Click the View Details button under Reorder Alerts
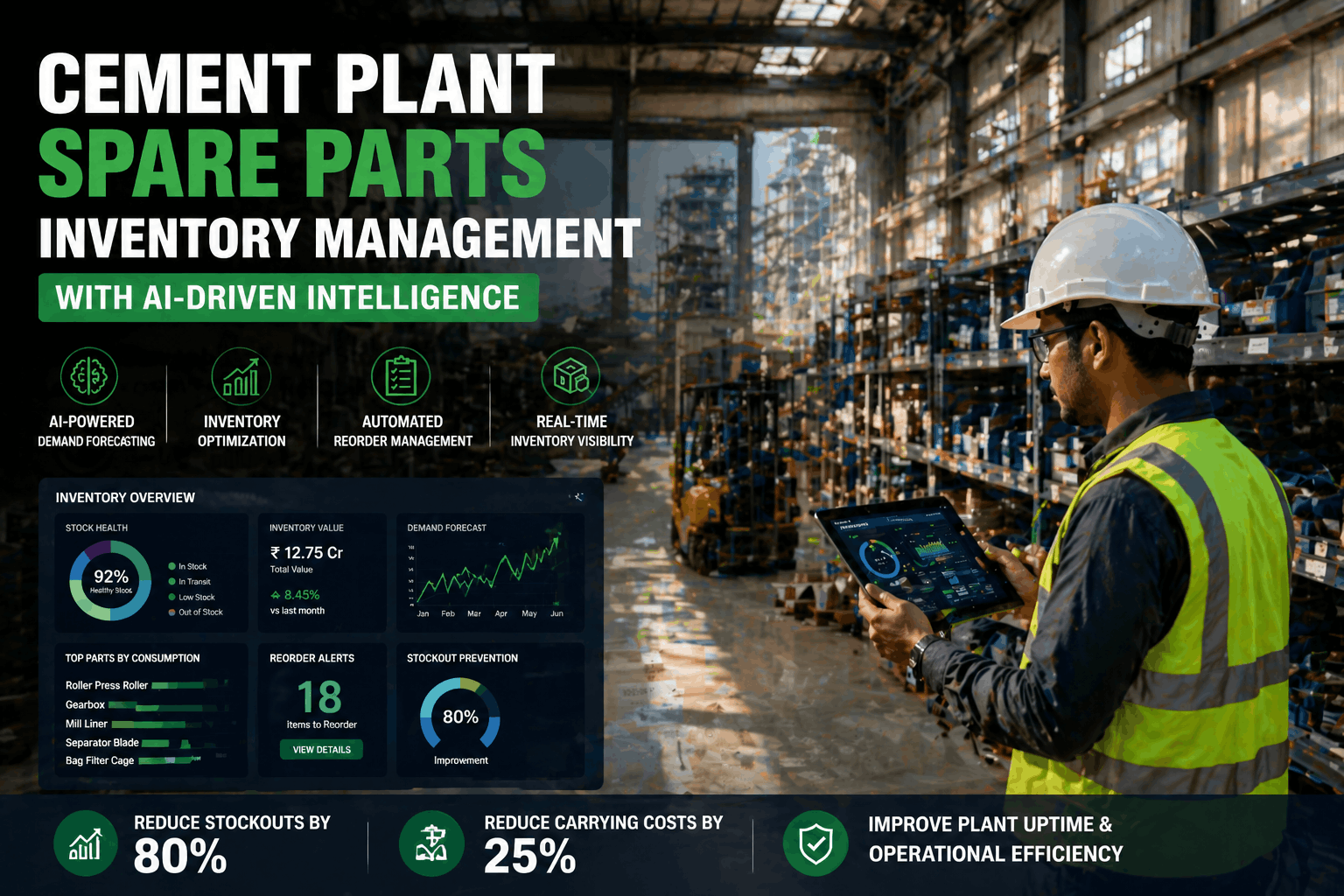This screenshot has width=1344, height=896. (x=321, y=749)
